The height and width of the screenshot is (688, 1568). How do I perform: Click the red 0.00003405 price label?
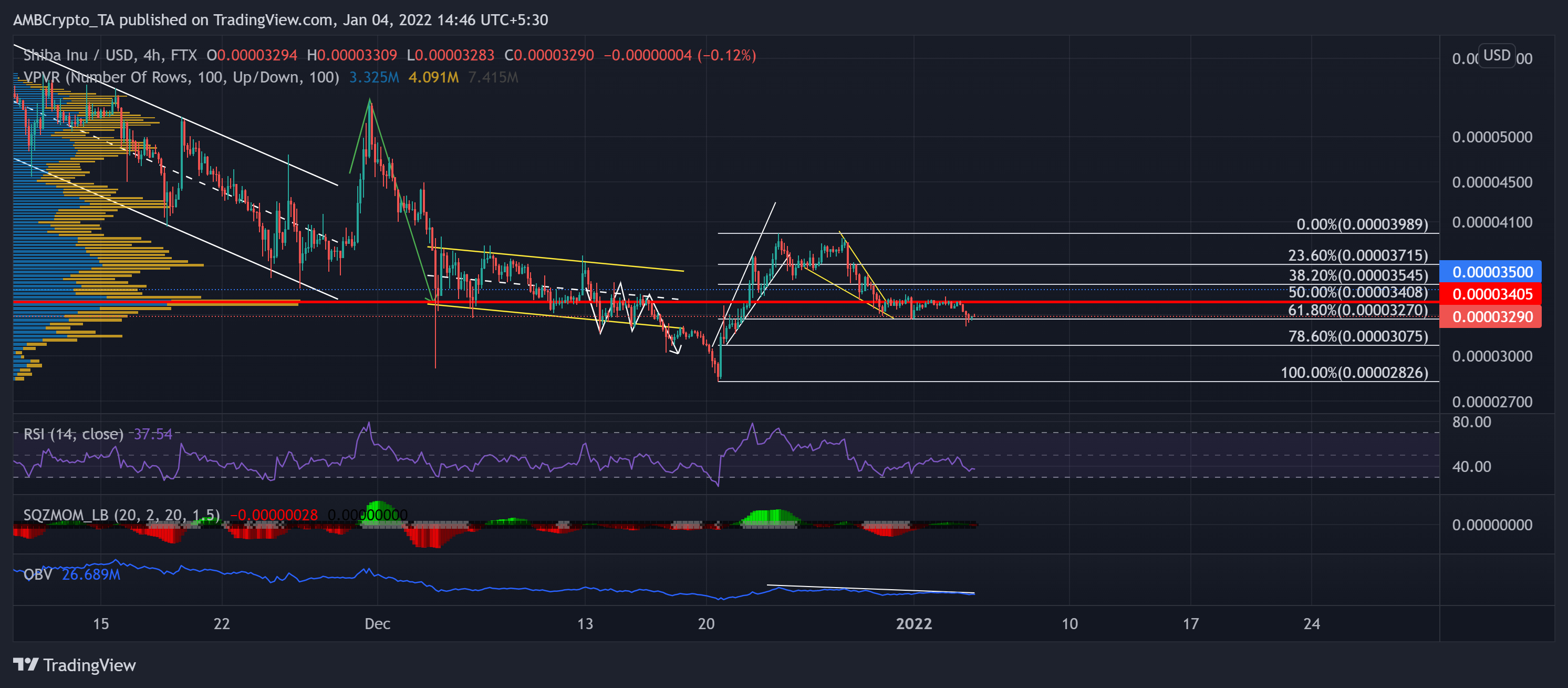click(1491, 295)
